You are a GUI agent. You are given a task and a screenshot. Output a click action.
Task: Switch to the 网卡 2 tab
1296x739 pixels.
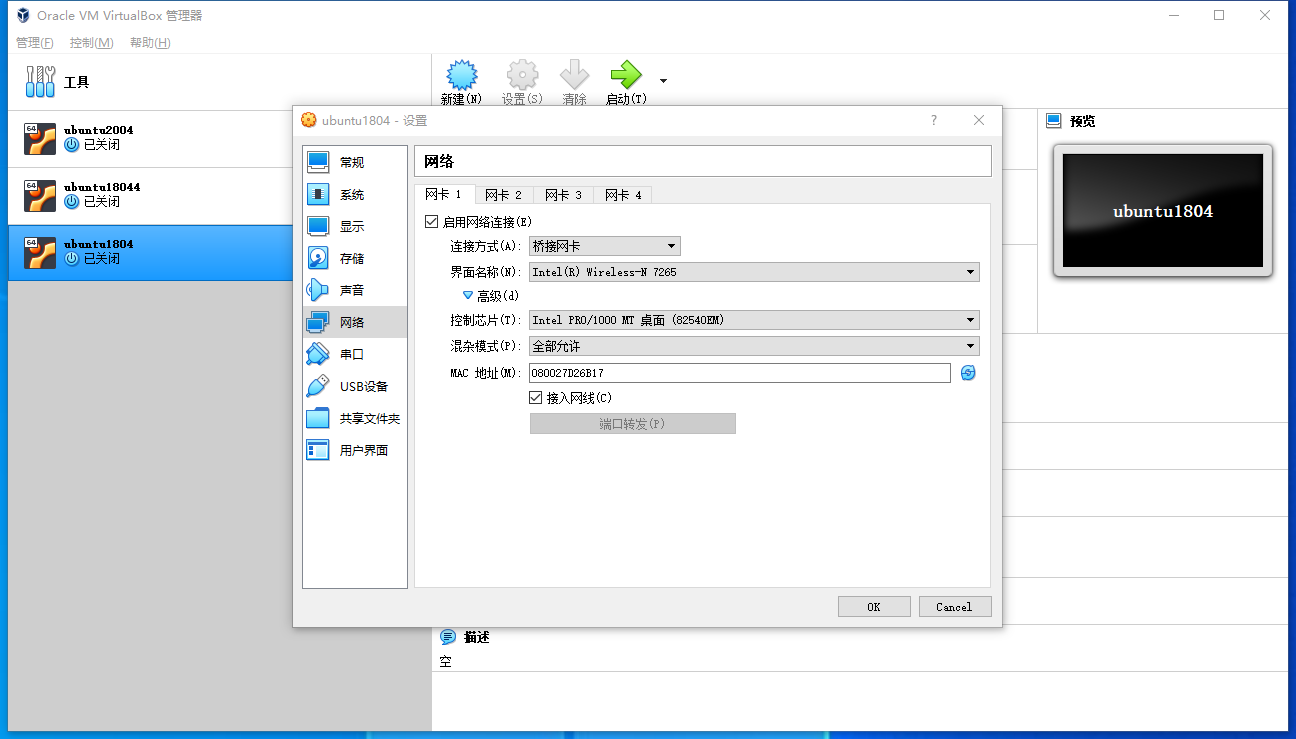(x=504, y=195)
